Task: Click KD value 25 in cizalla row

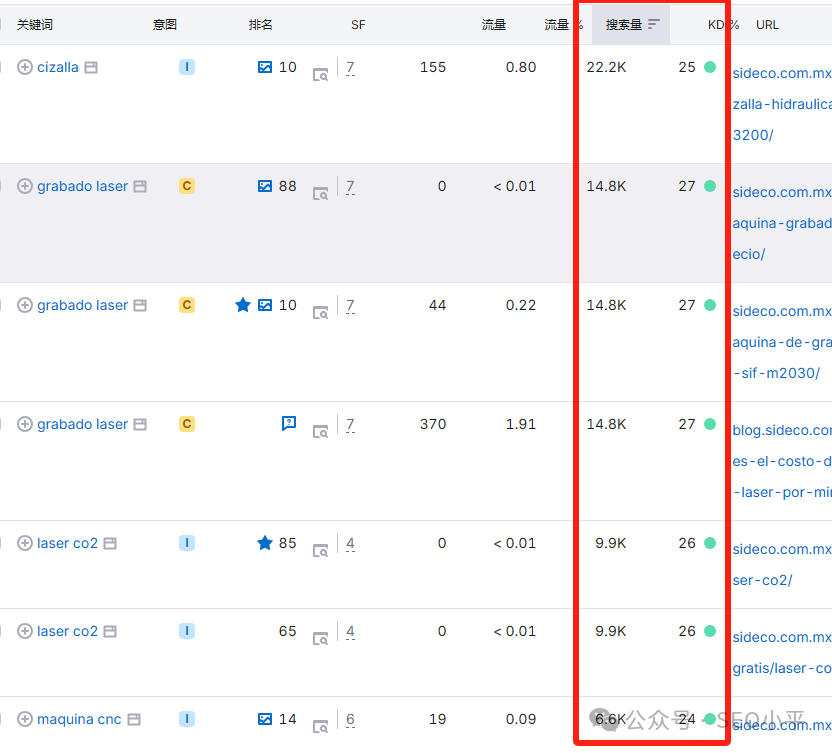Action: coord(687,67)
